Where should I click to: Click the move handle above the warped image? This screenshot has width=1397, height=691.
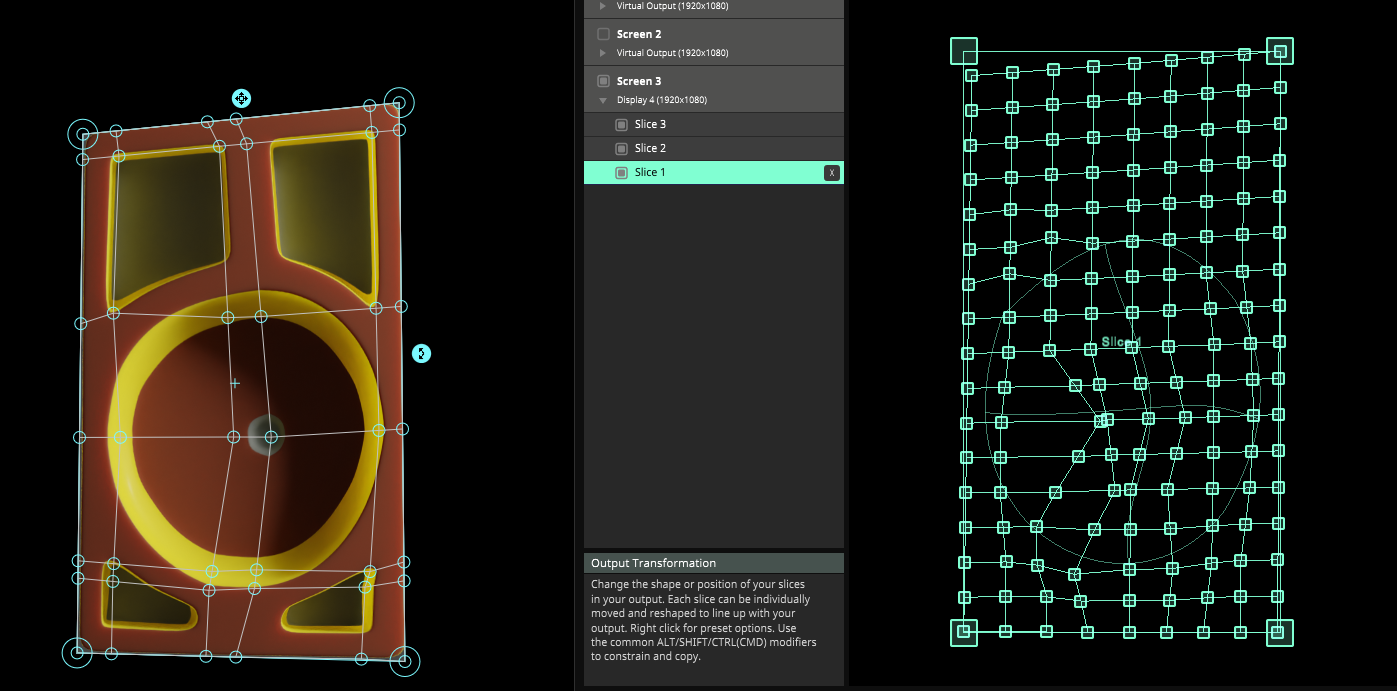pyautogui.click(x=241, y=98)
